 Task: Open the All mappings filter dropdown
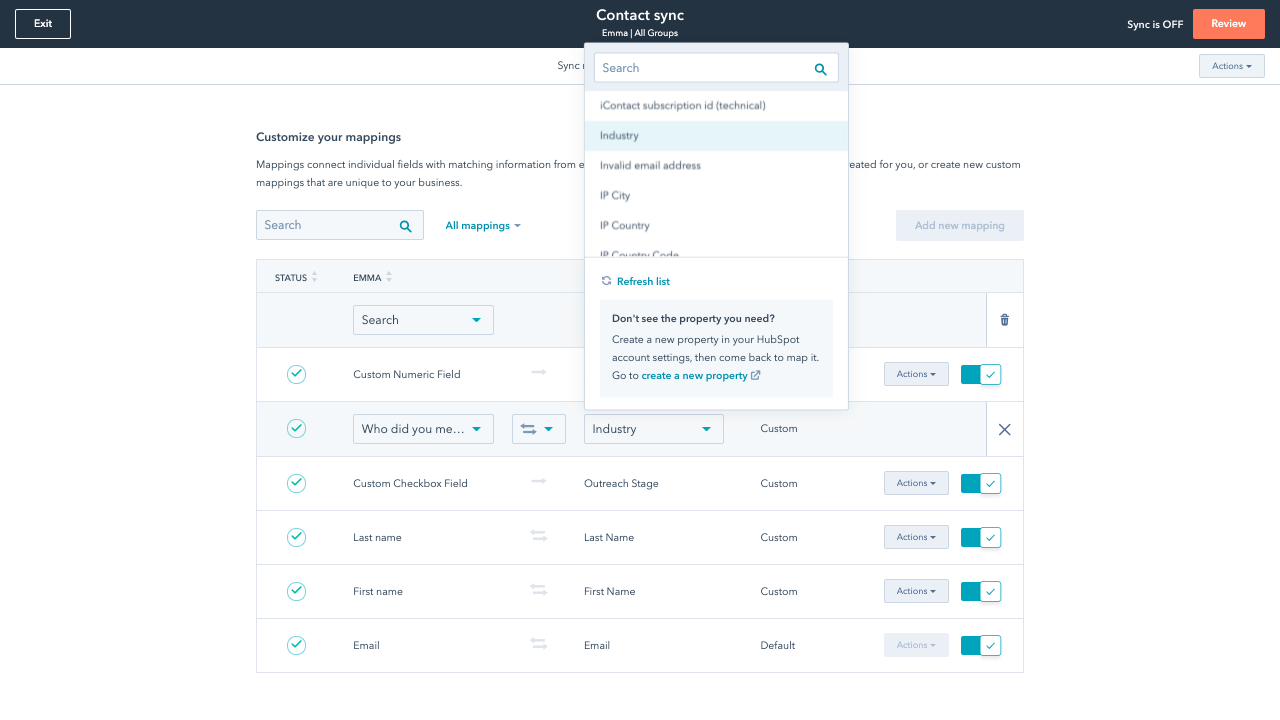pos(483,226)
